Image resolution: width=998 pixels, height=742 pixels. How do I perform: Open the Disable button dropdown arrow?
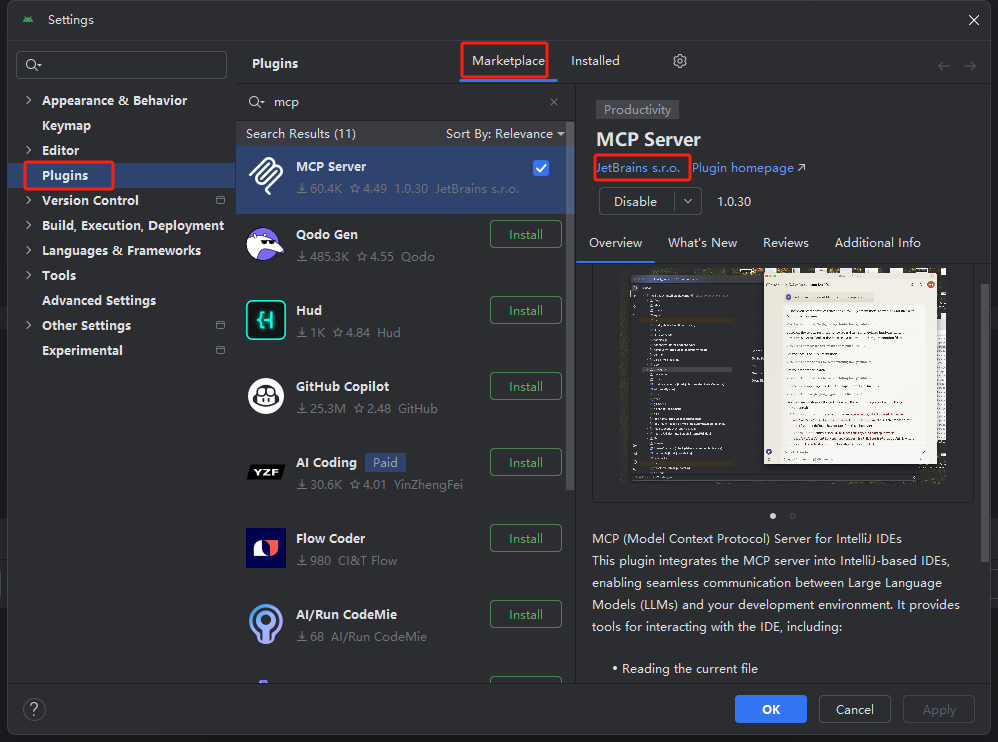pyautogui.click(x=685, y=201)
